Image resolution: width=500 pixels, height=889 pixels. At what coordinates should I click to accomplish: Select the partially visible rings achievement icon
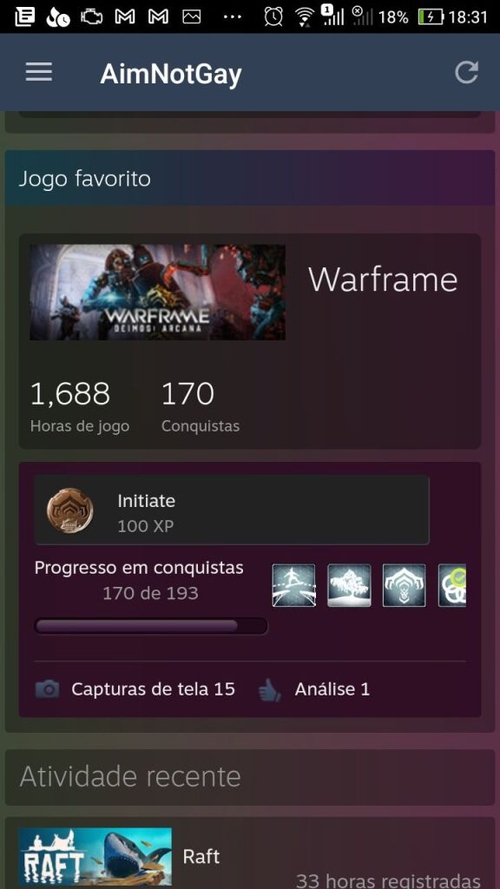click(x=452, y=585)
